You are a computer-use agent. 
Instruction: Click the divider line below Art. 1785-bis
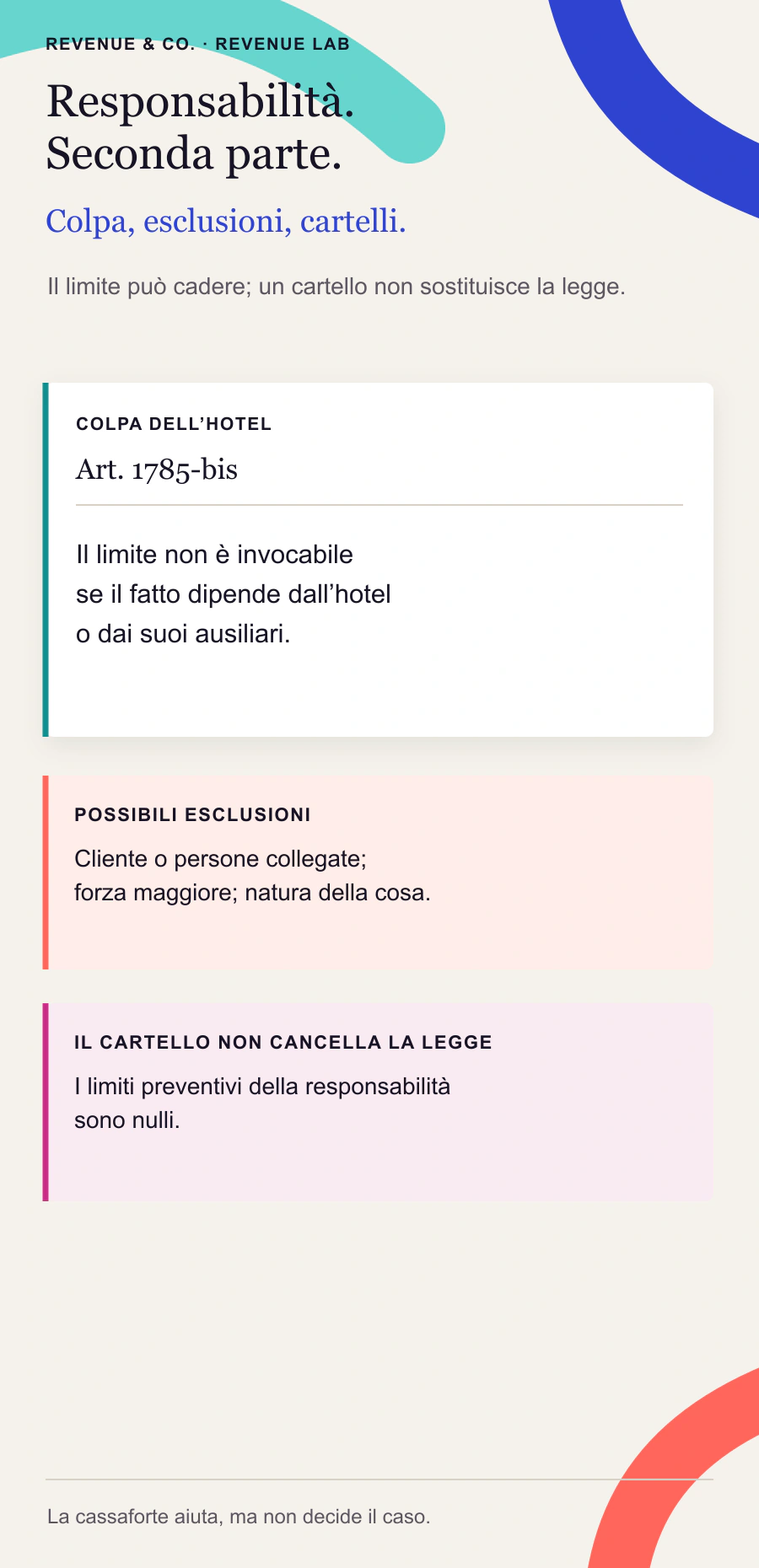[379, 505]
